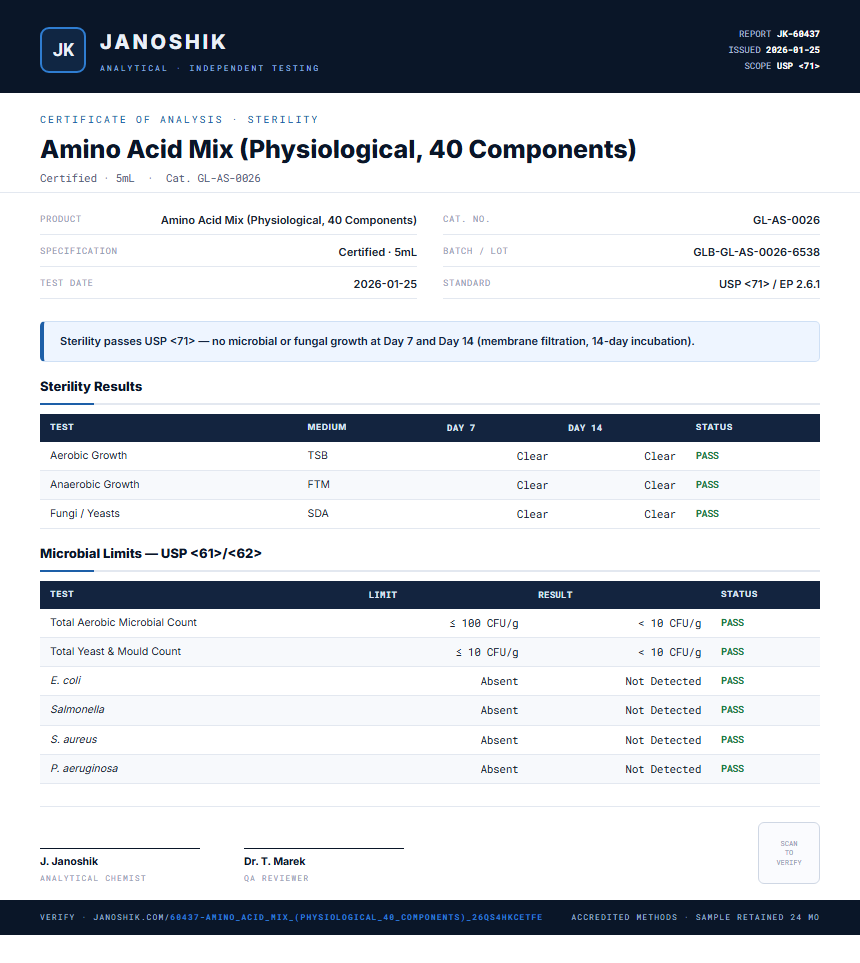Click the DAY 7 column header
The width and height of the screenshot is (860, 963).
coord(461,427)
